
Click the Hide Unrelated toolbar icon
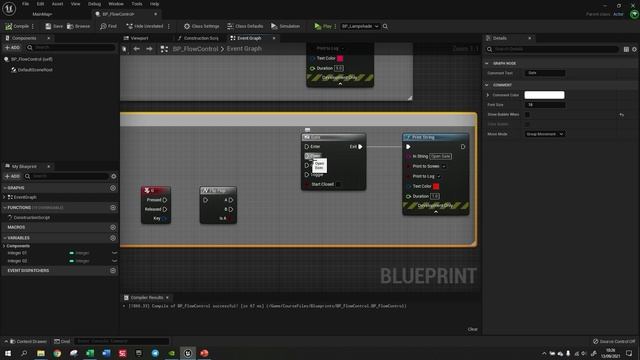129,26
